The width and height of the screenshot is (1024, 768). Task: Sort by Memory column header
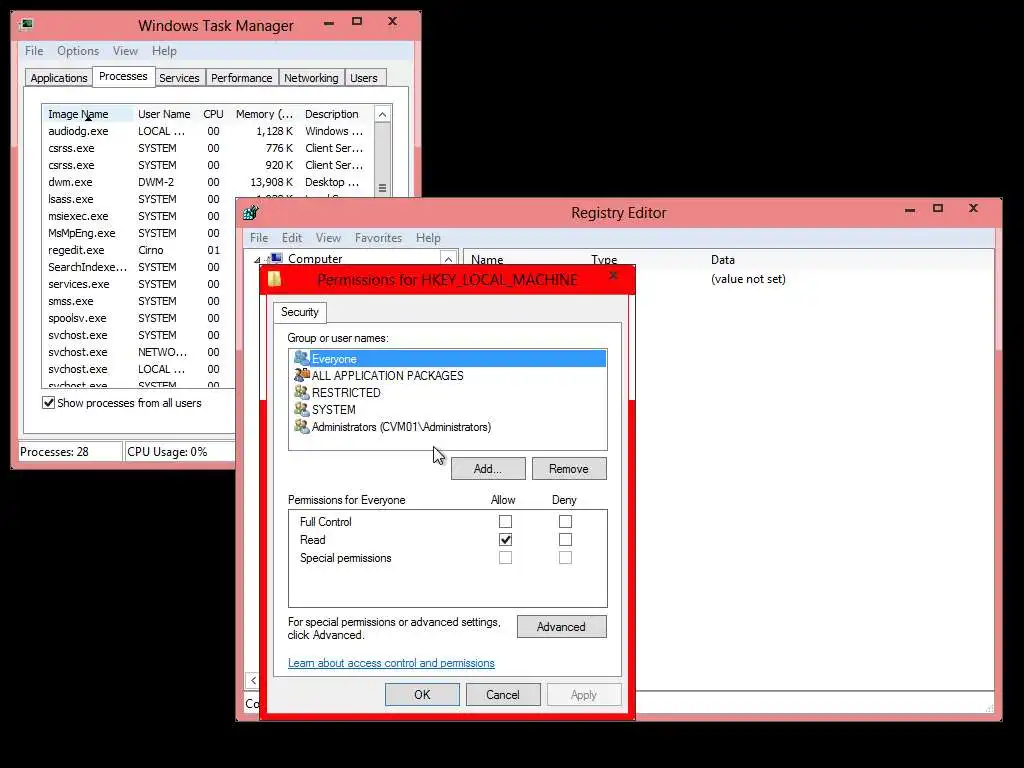pos(264,114)
